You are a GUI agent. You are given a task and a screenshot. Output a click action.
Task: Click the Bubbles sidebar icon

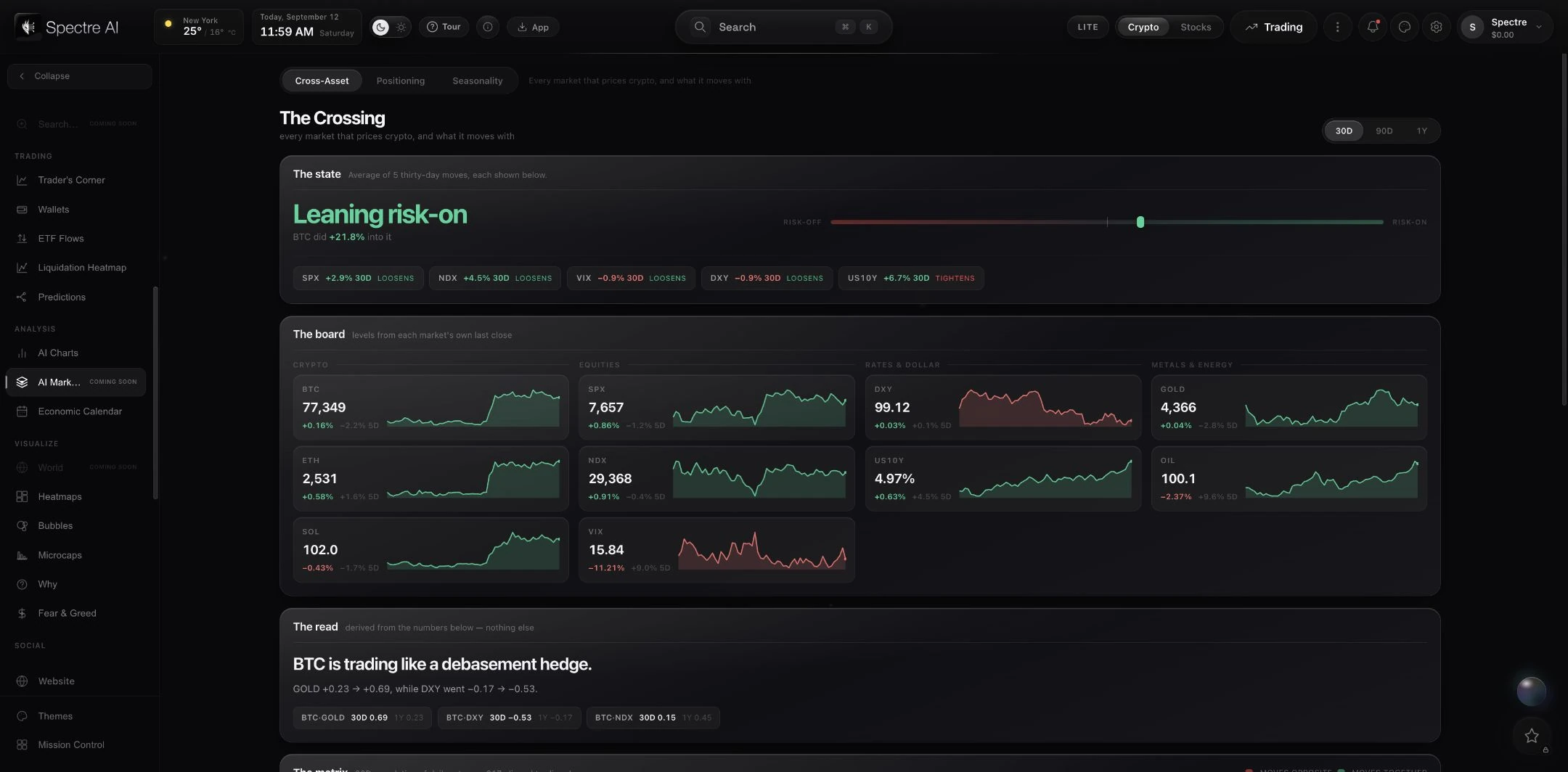(x=22, y=525)
